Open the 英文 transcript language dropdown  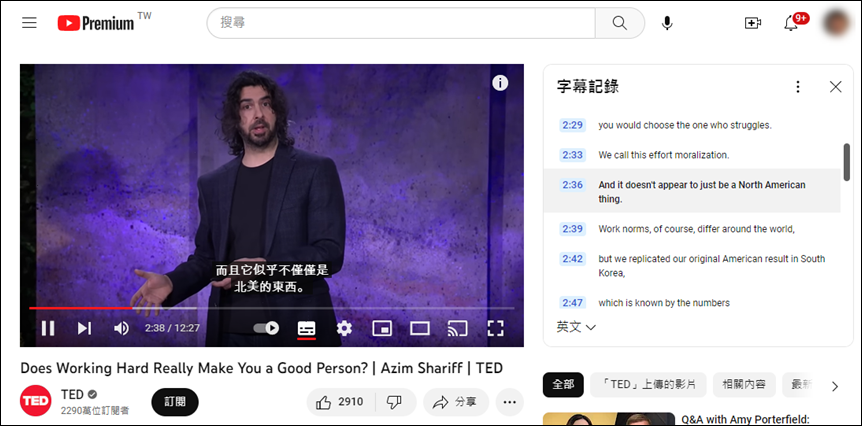576,328
